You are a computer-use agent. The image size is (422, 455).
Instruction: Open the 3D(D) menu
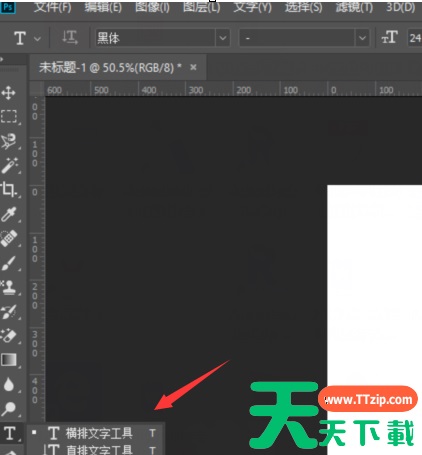pyautogui.click(x=400, y=7)
